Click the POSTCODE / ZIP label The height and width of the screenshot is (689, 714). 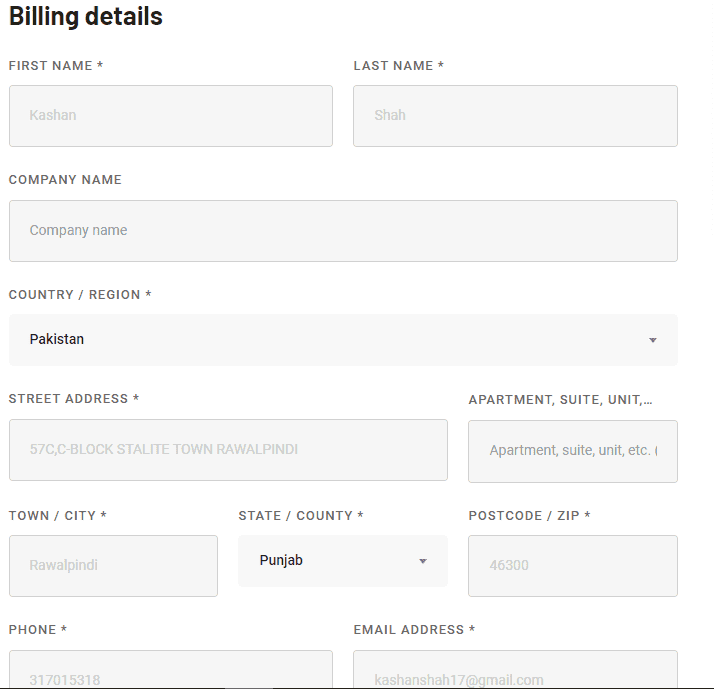[529, 515]
